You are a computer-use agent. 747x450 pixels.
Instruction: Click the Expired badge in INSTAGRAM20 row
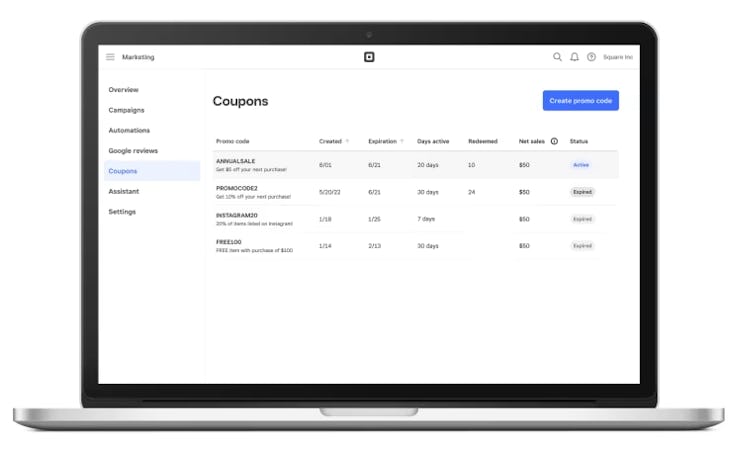click(x=582, y=220)
